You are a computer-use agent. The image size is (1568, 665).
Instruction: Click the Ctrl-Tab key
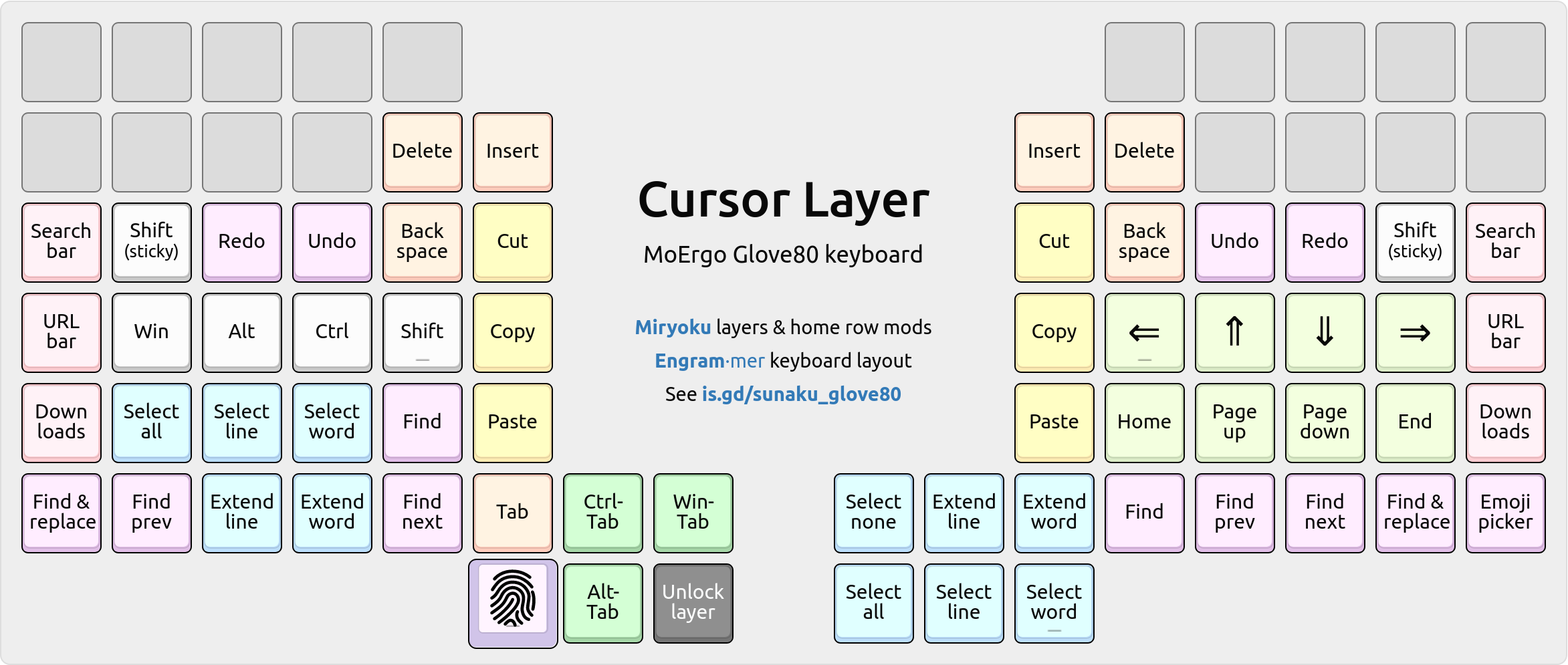602,513
